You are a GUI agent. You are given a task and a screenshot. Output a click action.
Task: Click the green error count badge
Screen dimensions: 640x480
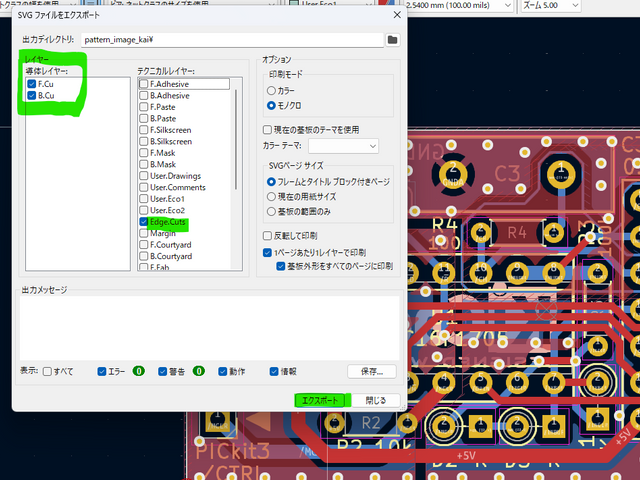(138, 371)
